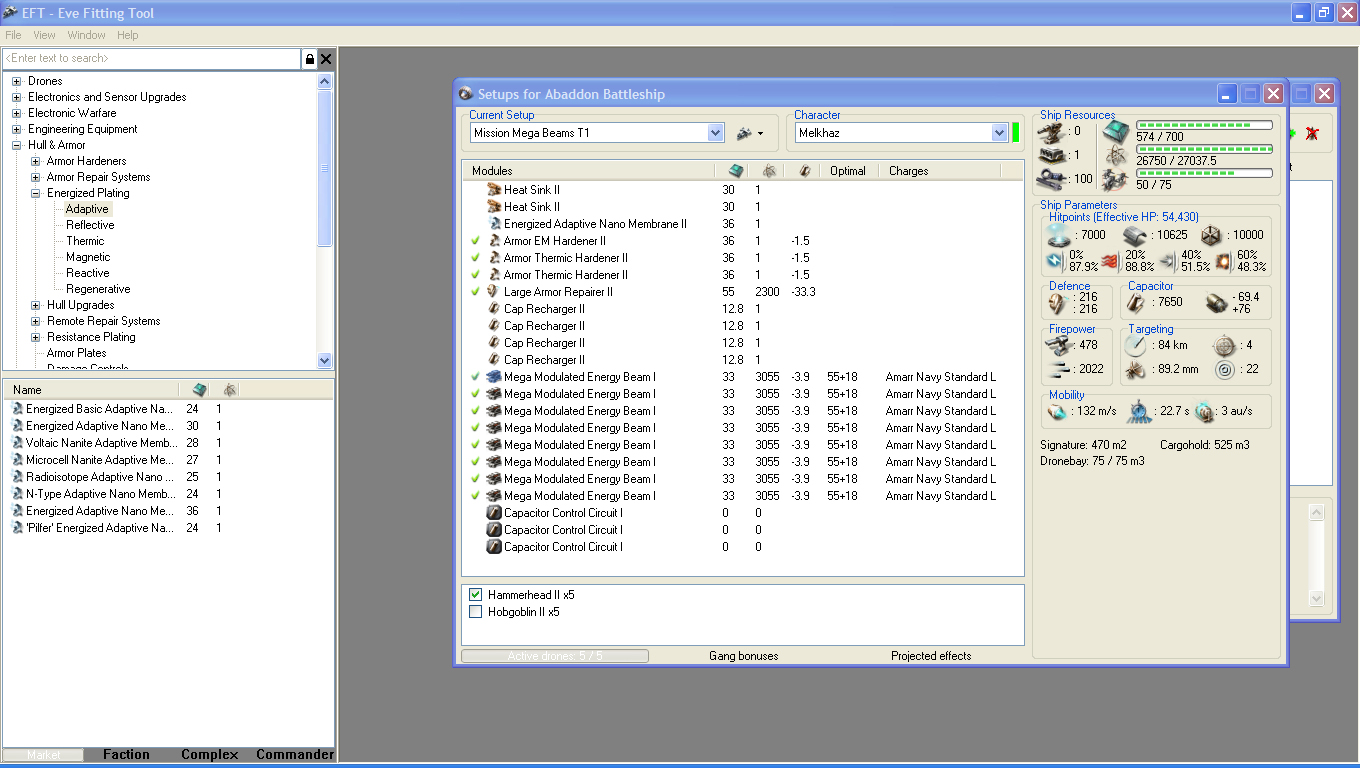Click the Optimal column header
The width and height of the screenshot is (1360, 768).
tap(848, 171)
